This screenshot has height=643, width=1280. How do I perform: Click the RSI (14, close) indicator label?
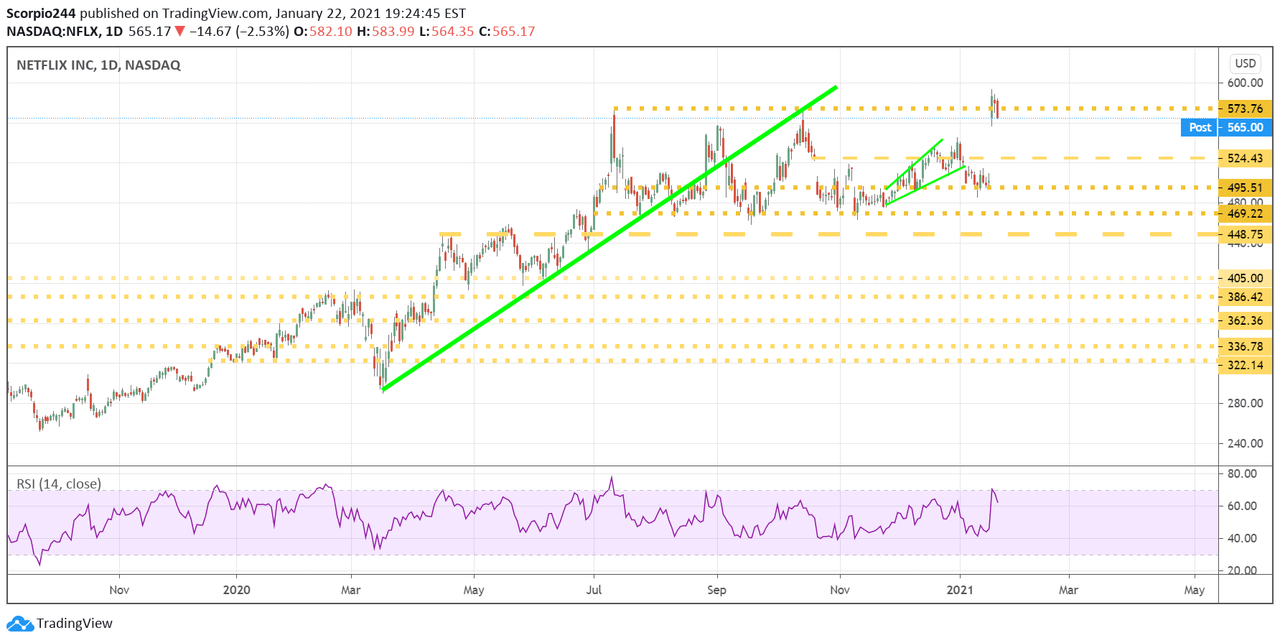58,484
